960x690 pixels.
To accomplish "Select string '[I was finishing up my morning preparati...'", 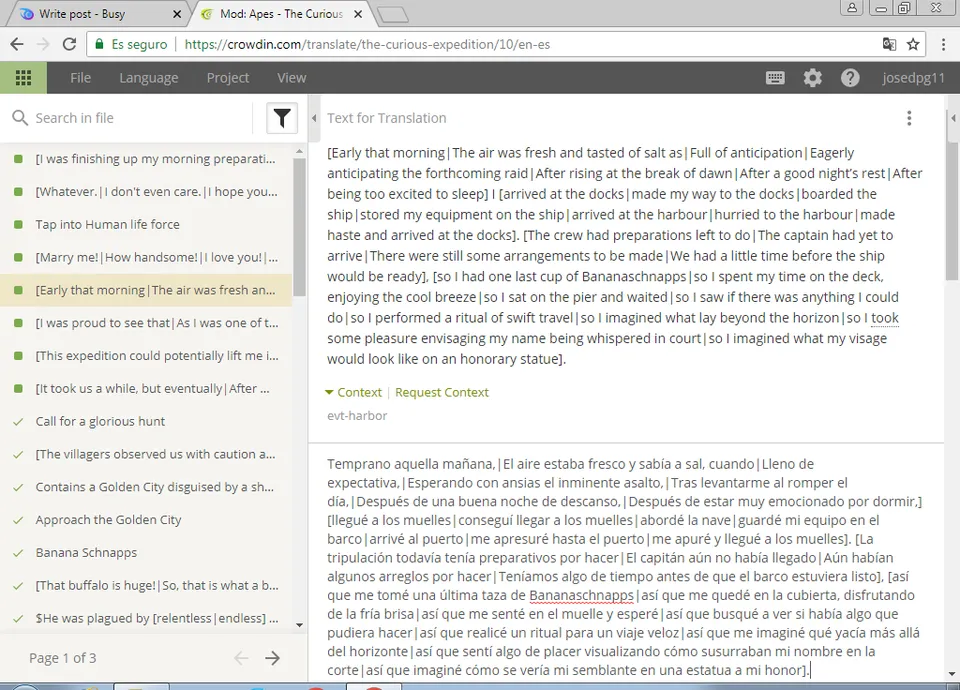I will tap(146, 159).
